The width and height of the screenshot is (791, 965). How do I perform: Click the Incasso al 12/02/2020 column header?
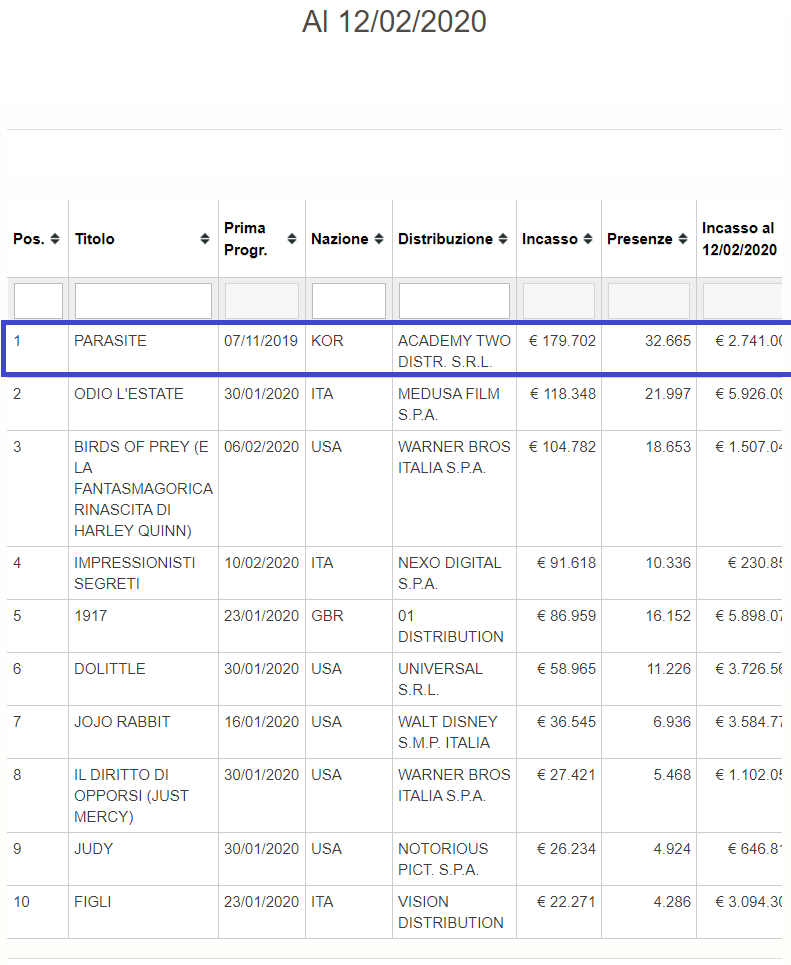pos(739,239)
